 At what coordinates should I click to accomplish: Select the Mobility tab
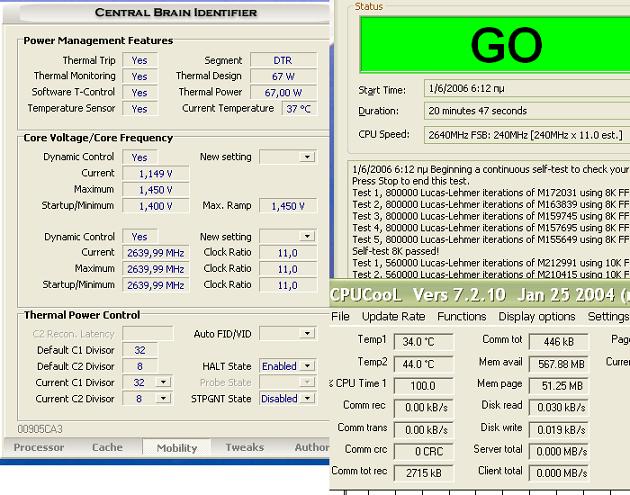pyautogui.click(x=177, y=448)
